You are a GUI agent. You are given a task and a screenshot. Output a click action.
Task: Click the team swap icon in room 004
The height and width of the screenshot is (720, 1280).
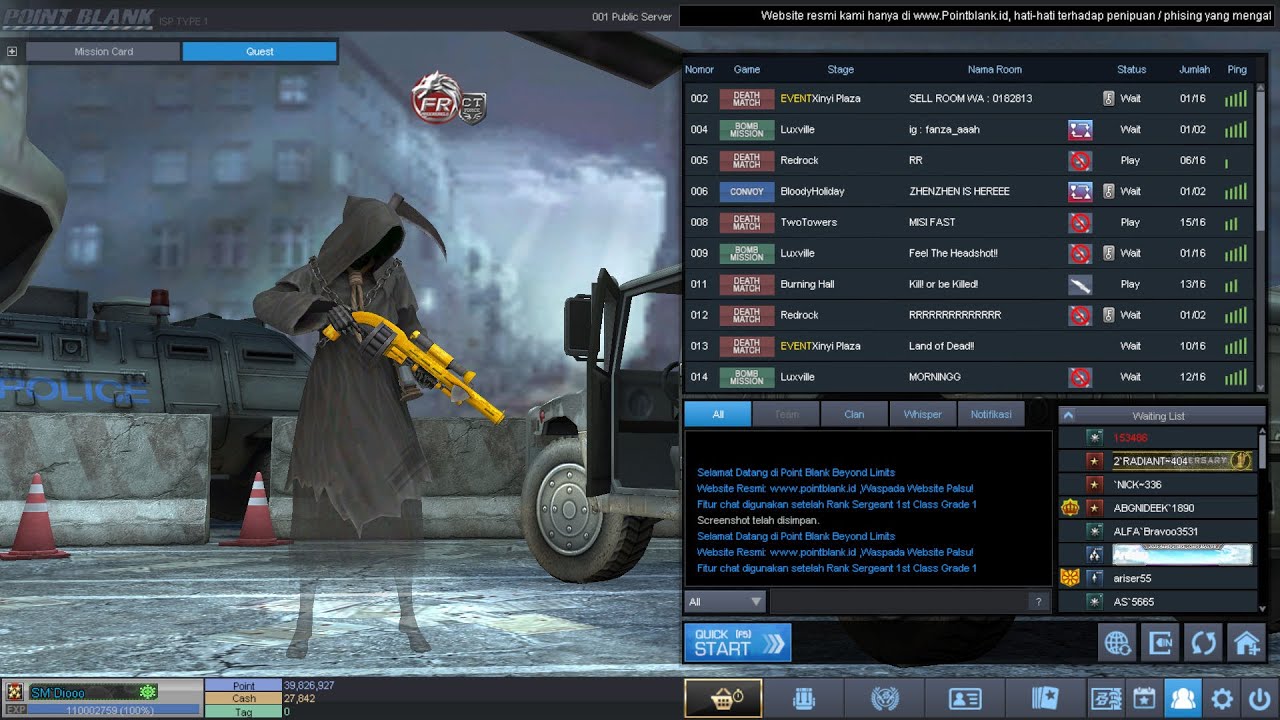[1080, 129]
